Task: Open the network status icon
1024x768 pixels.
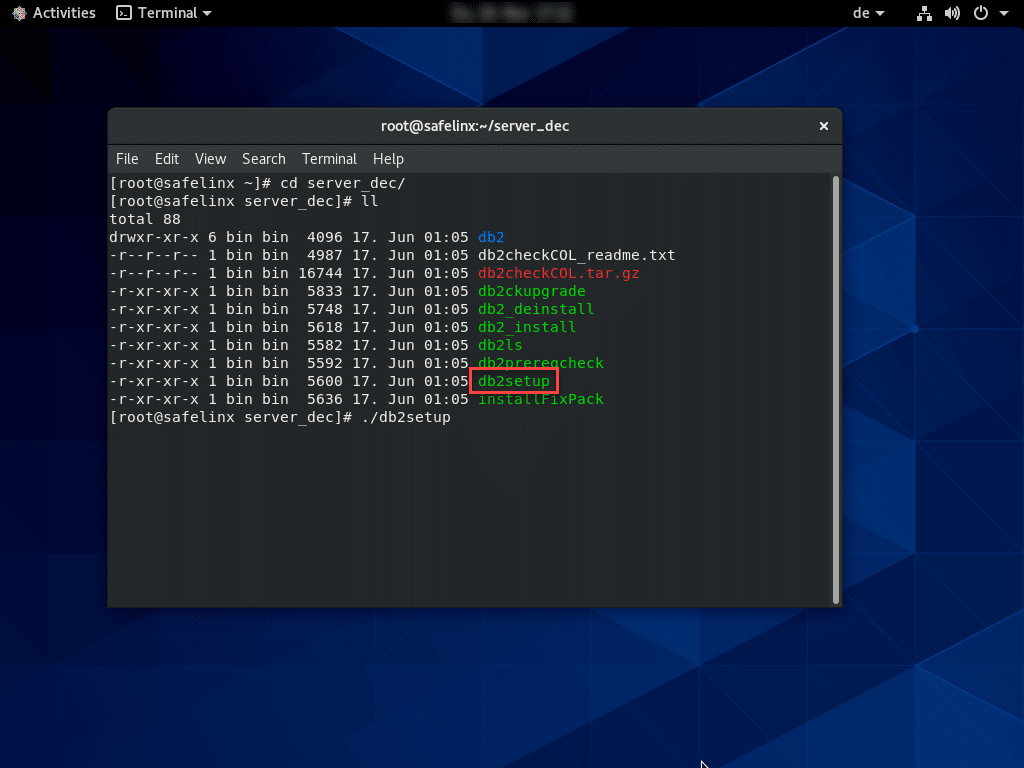Action: (x=925, y=13)
